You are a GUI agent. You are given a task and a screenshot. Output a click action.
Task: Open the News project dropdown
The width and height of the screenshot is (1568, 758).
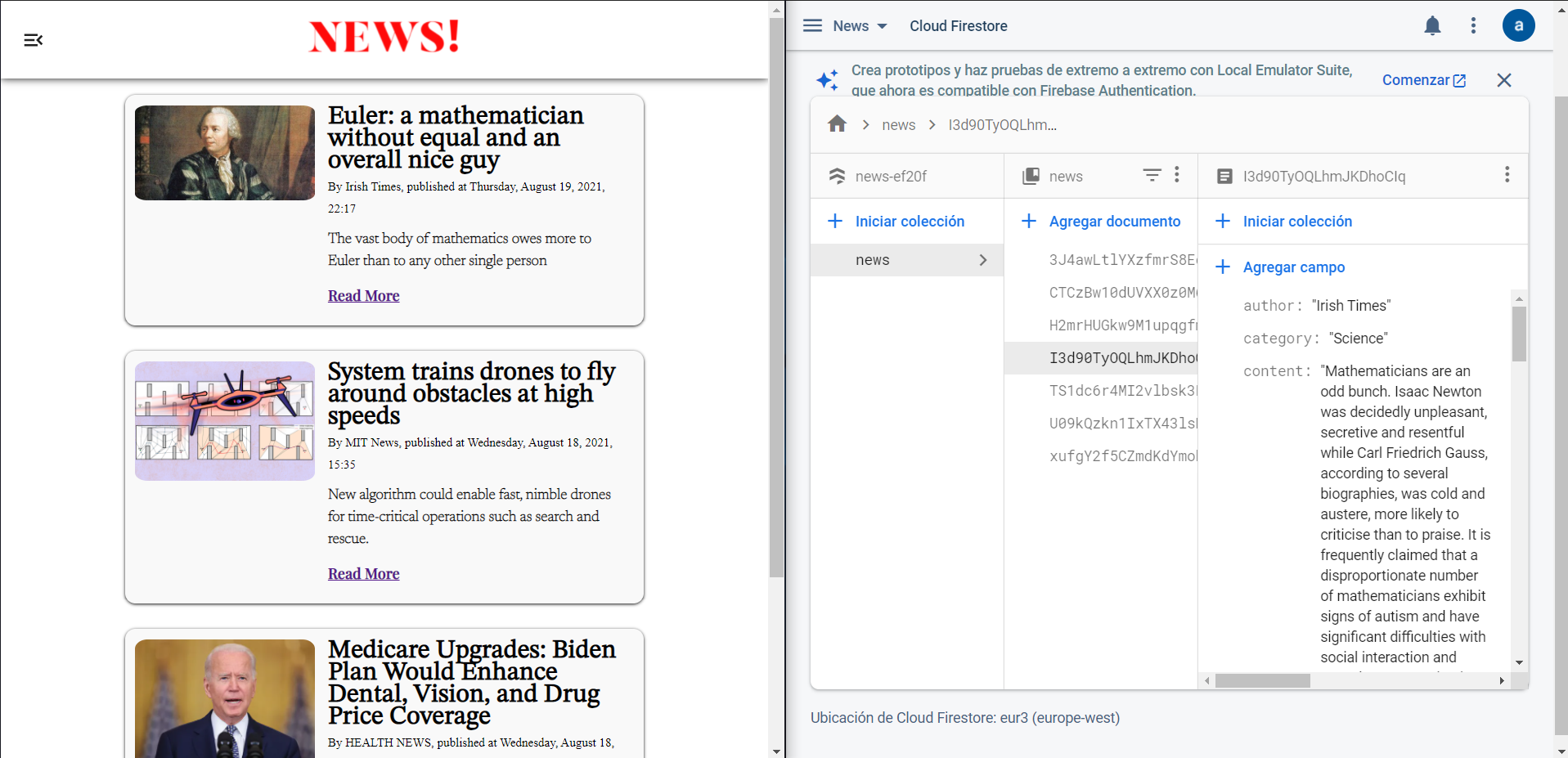860,26
